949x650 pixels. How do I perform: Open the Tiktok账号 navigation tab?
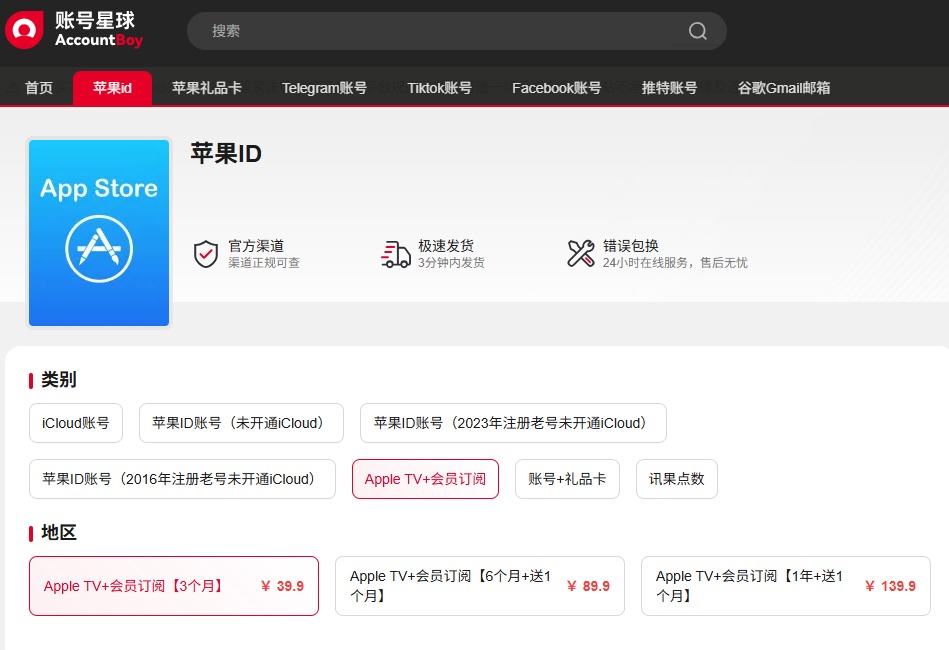[439, 88]
